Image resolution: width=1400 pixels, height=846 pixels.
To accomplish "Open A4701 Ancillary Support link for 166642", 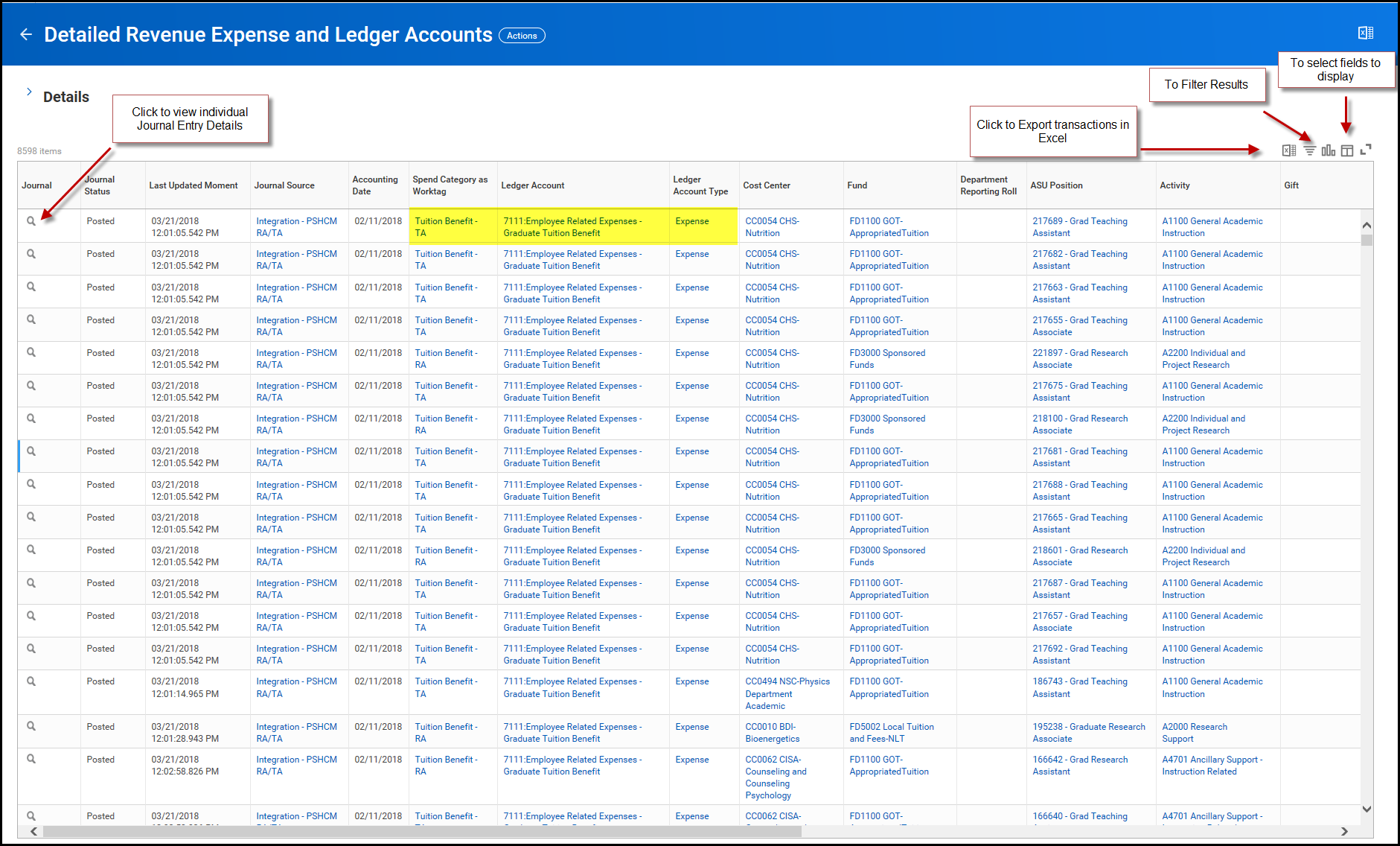I will click(x=1212, y=766).
